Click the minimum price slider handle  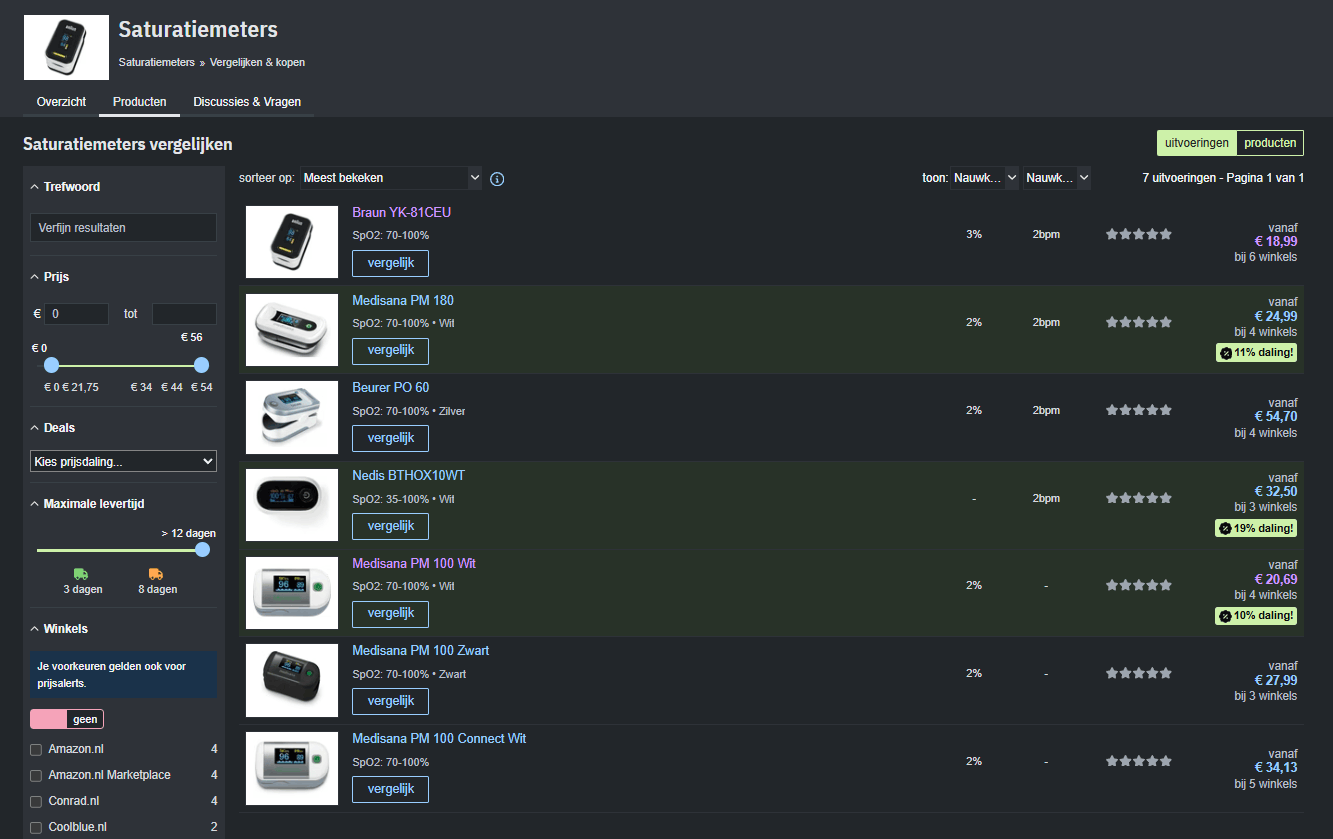point(51,365)
